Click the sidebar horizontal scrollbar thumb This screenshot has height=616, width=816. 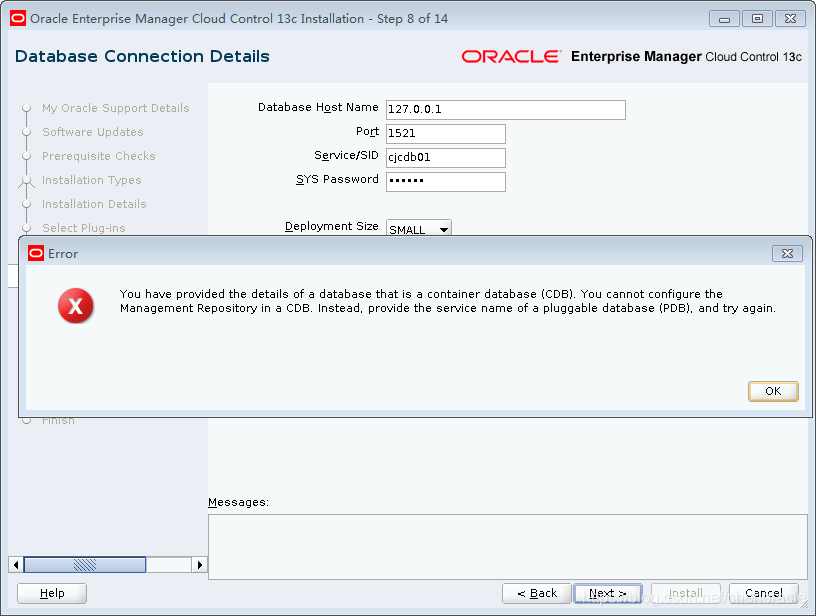85,564
